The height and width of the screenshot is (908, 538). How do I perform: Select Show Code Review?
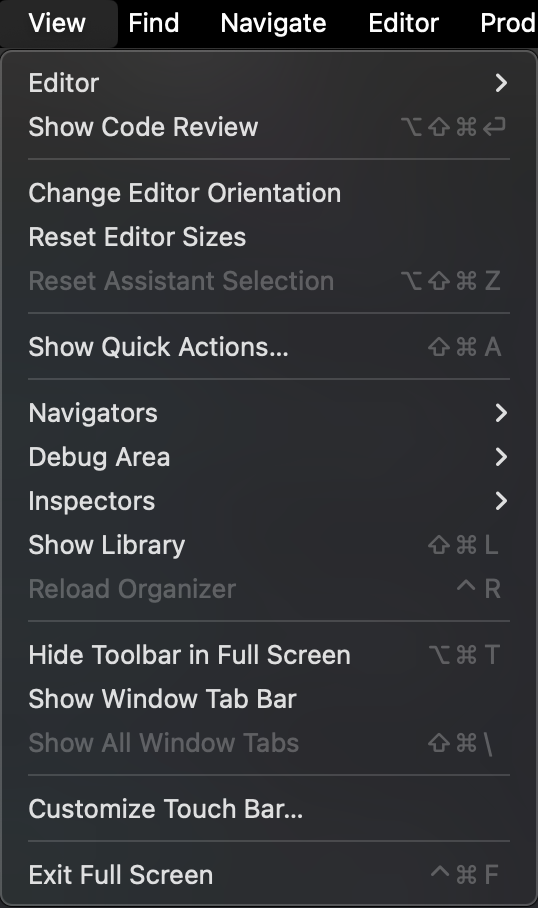[x=269, y=127]
